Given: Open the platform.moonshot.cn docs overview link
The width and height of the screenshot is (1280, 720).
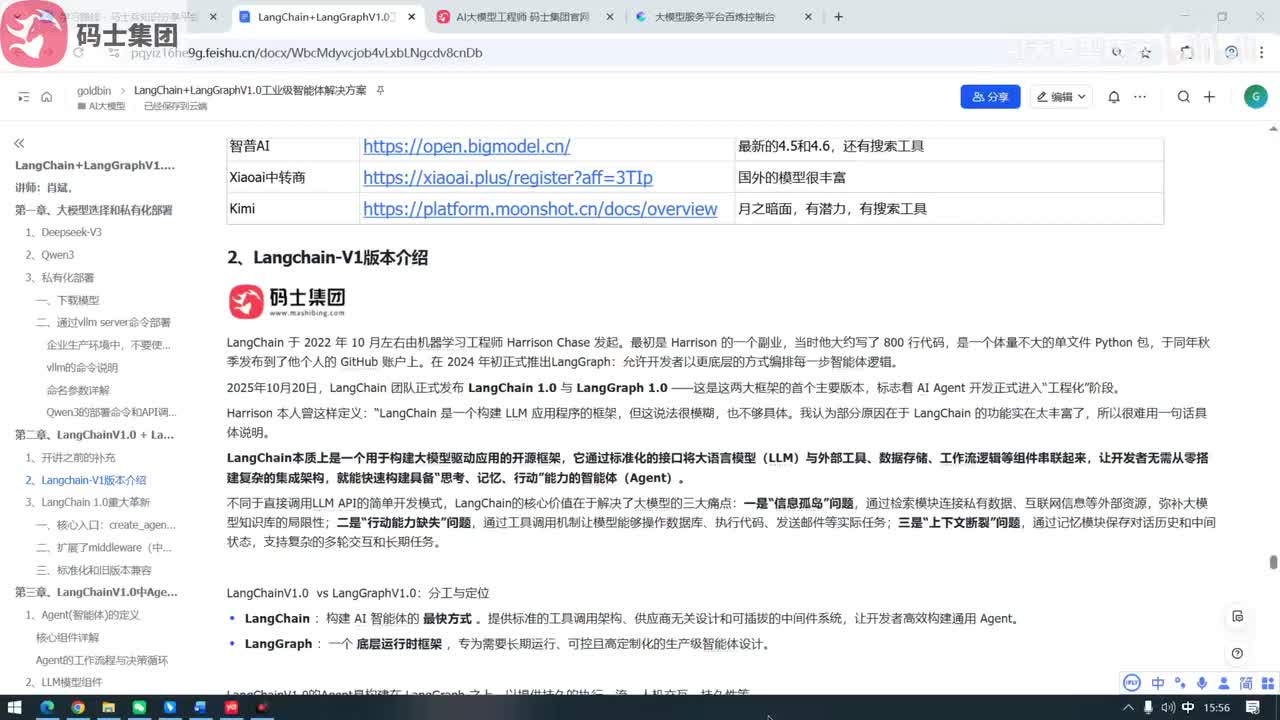Looking at the screenshot, I should (540, 209).
